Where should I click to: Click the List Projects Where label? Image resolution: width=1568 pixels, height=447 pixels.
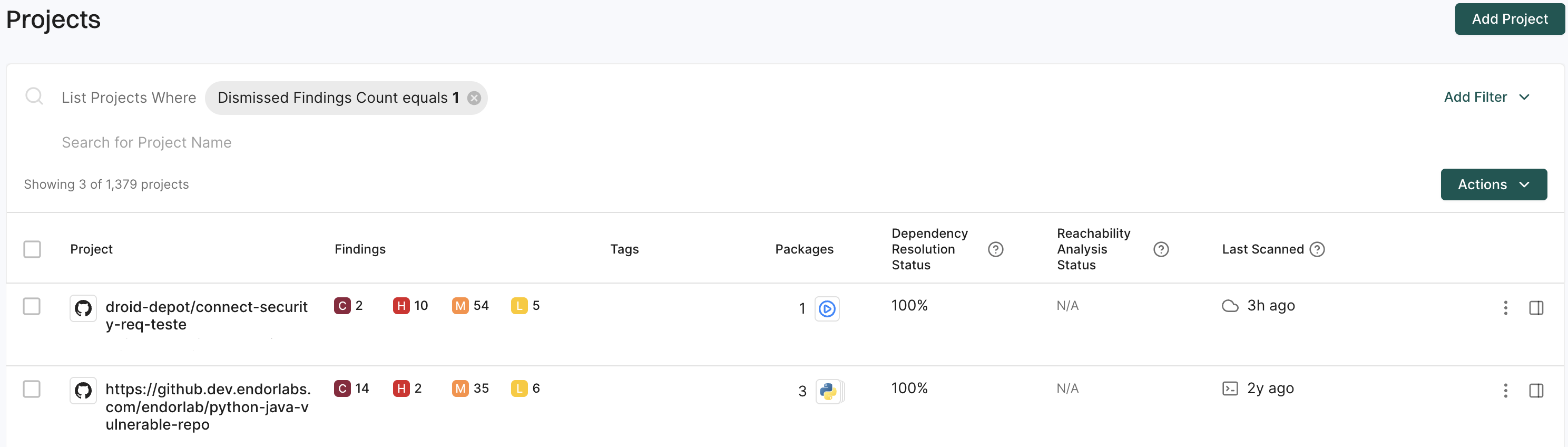(x=129, y=98)
